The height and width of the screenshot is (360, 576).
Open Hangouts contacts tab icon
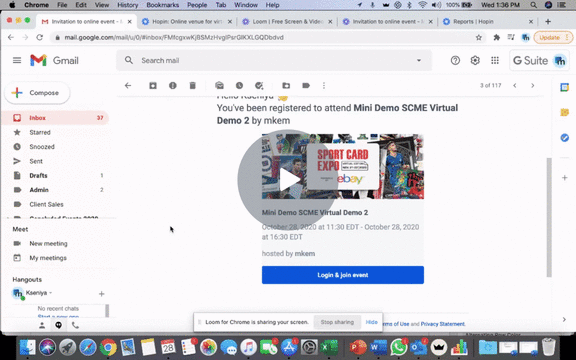pos(42,325)
